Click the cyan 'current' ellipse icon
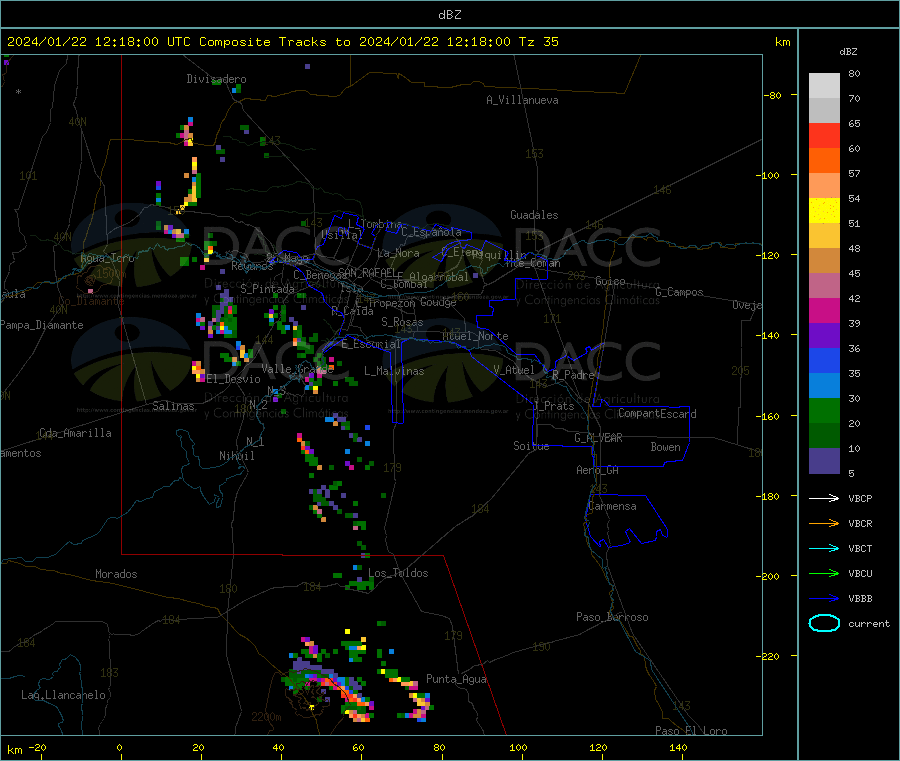Screen dimensions: 900x761 (x=824, y=623)
